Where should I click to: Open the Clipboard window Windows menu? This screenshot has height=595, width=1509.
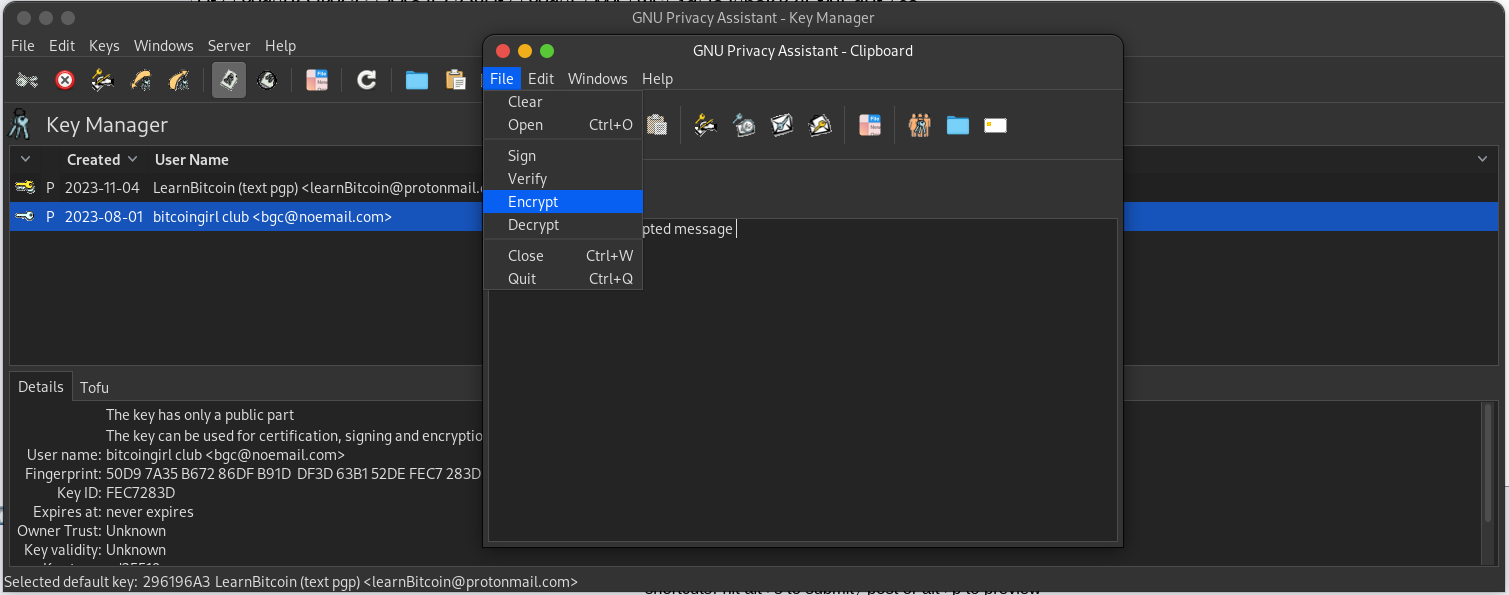(x=598, y=79)
